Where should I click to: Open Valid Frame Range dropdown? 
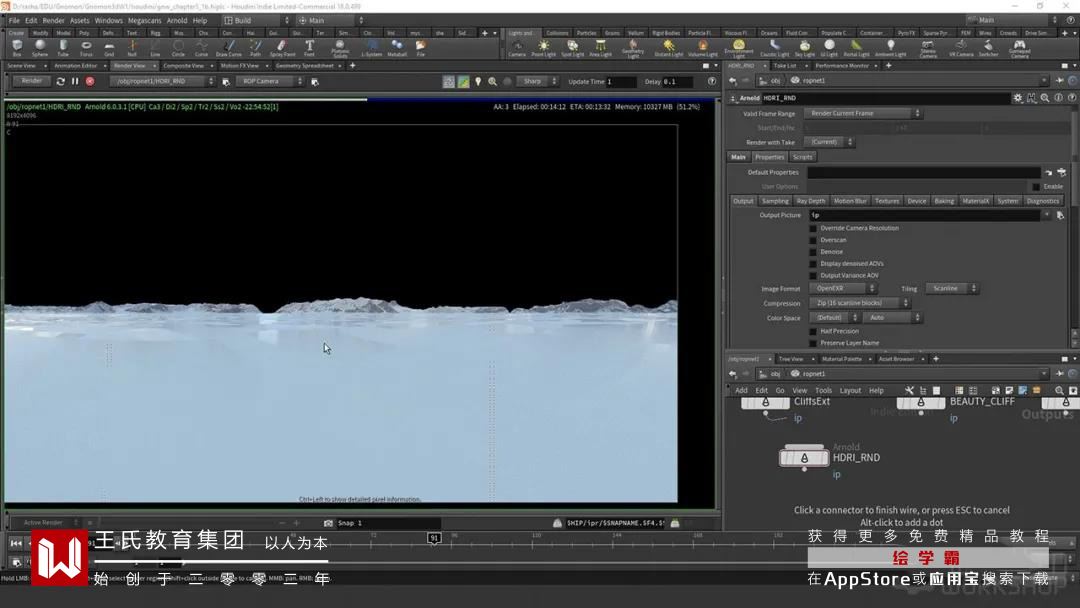(864, 113)
